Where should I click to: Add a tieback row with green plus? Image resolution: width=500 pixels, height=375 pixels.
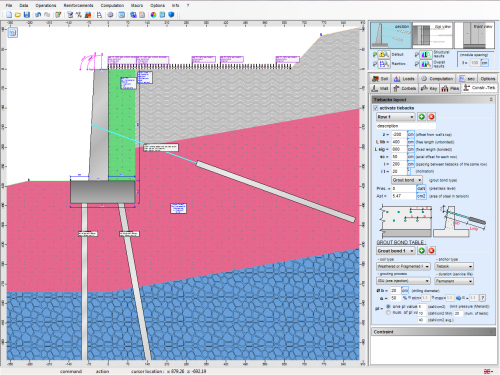tap(422, 117)
